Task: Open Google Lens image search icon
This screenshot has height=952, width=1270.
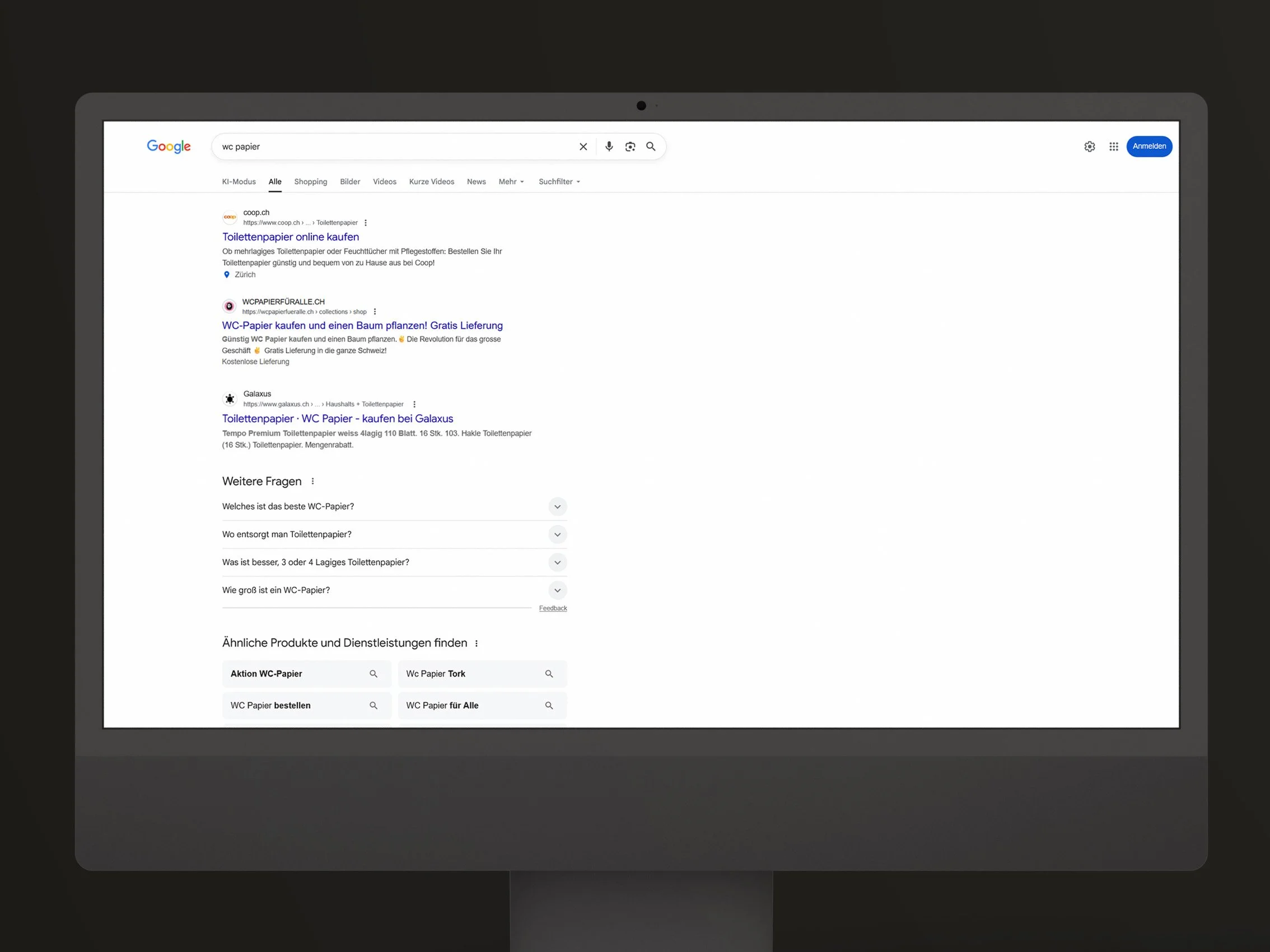Action: 630,146
